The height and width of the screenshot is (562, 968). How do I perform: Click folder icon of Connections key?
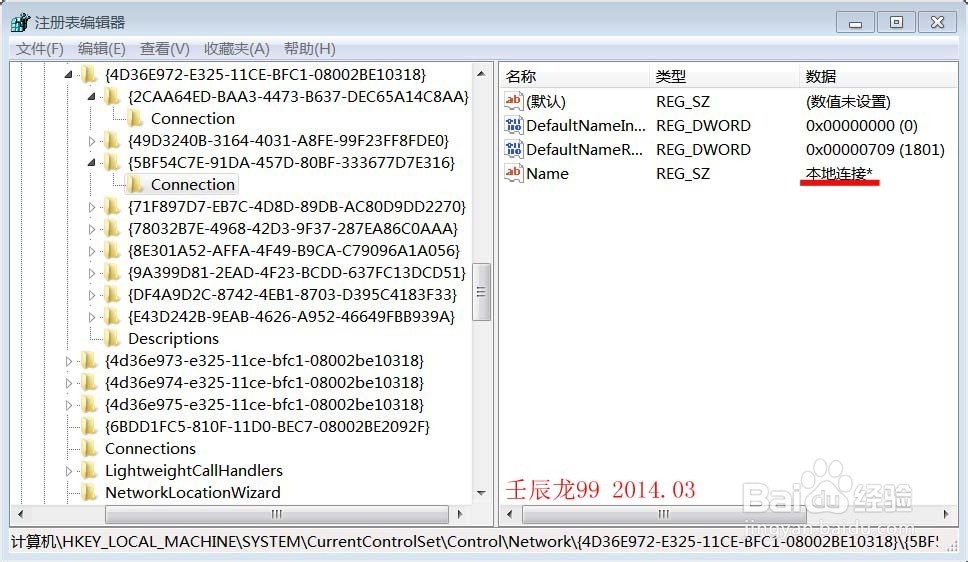(90, 449)
